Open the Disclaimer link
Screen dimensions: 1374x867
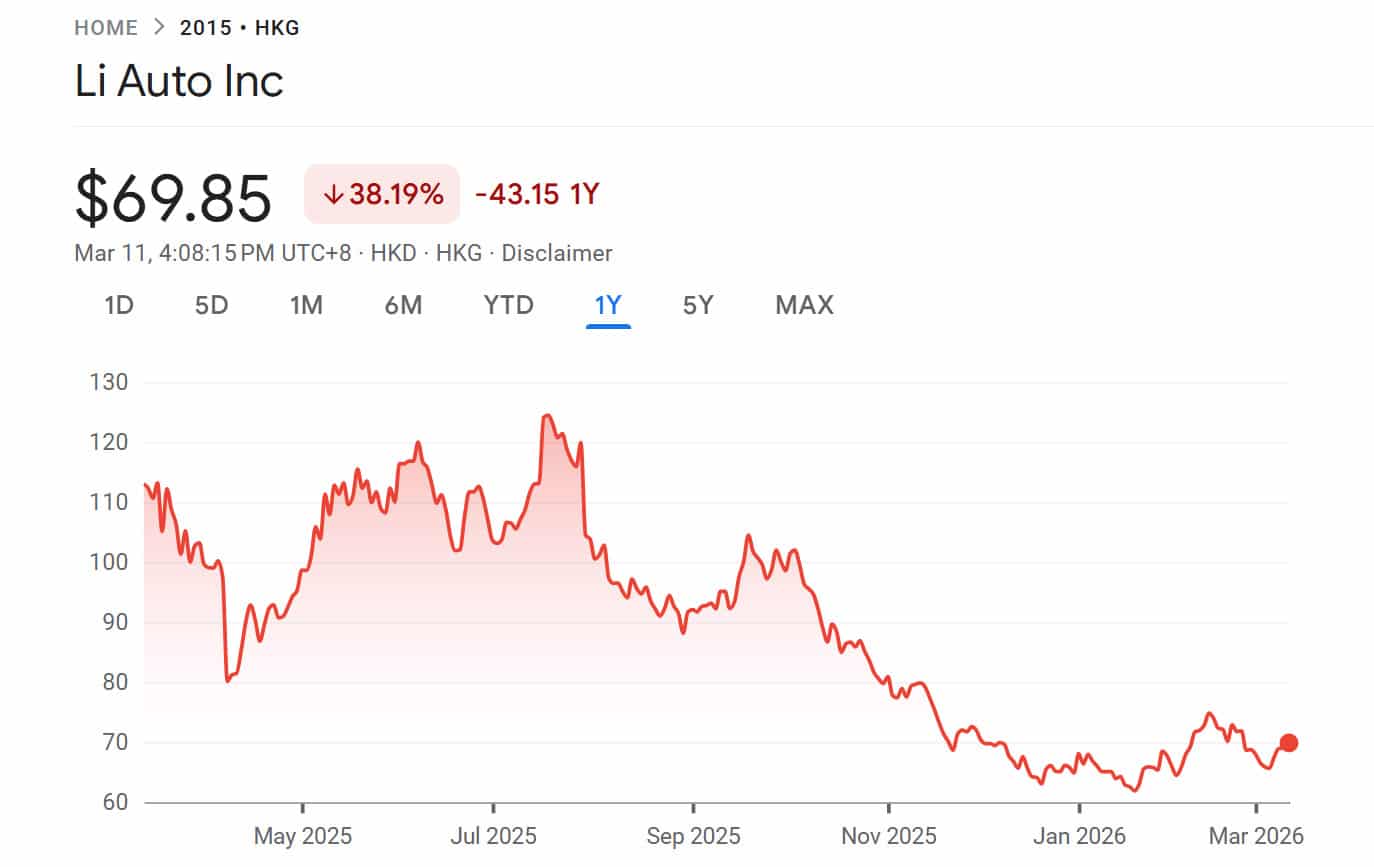[559, 253]
